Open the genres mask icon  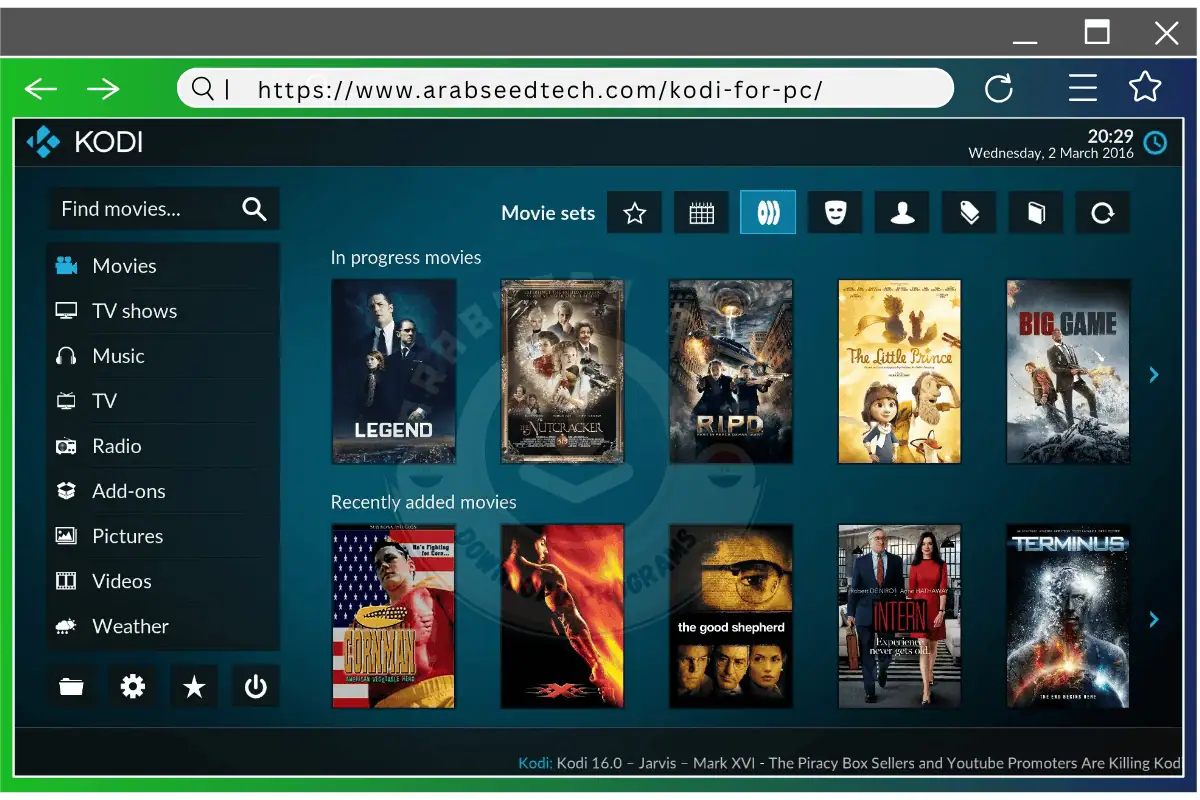click(835, 213)
